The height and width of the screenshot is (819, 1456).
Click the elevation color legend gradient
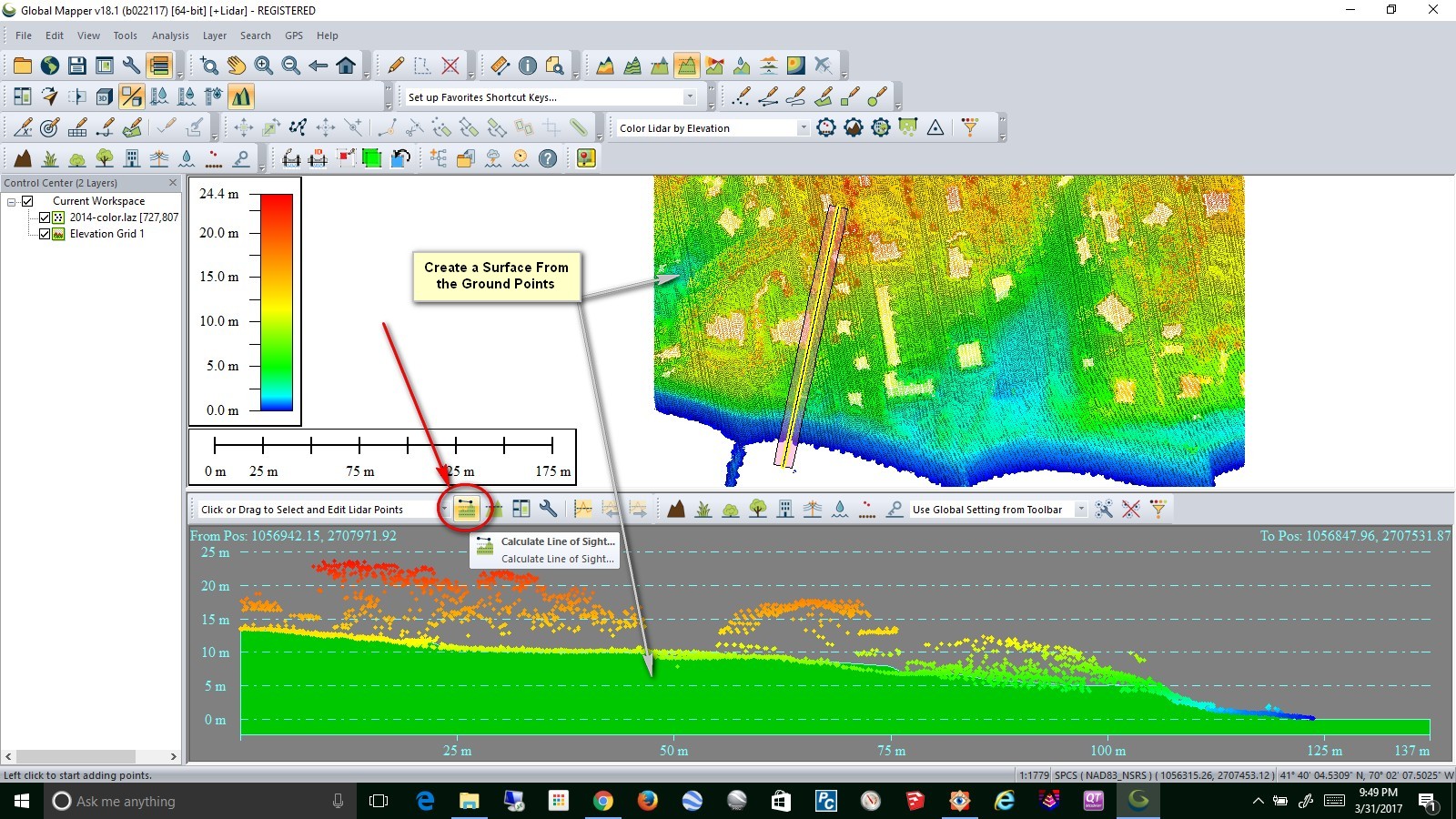(277, 302)
